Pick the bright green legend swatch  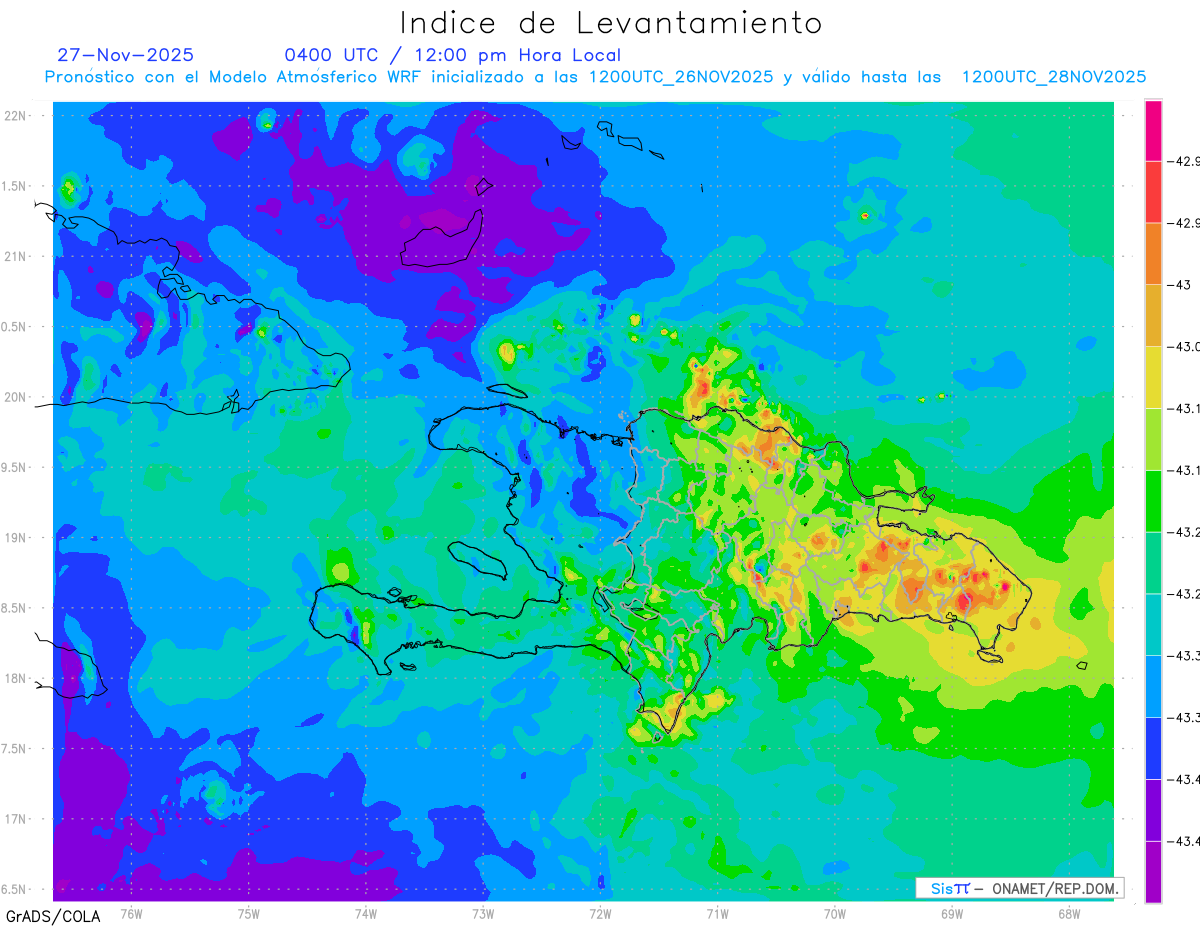[1153, 501]
